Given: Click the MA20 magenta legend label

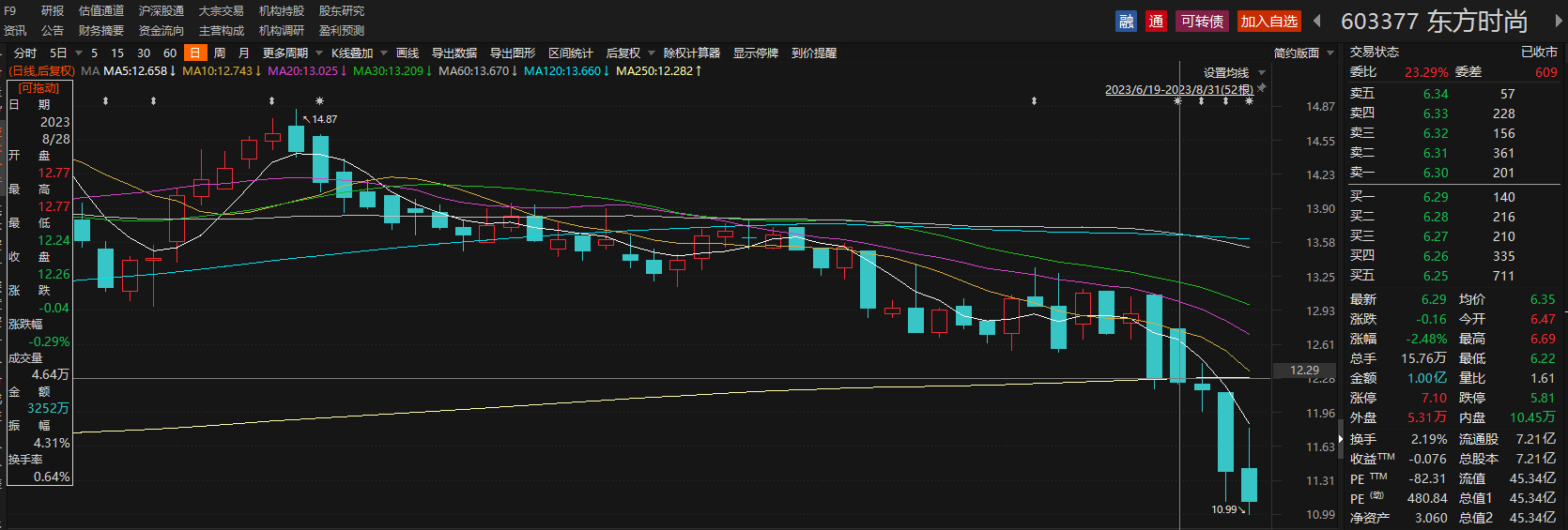Looking at the screenshot, I should click(302, 71).
